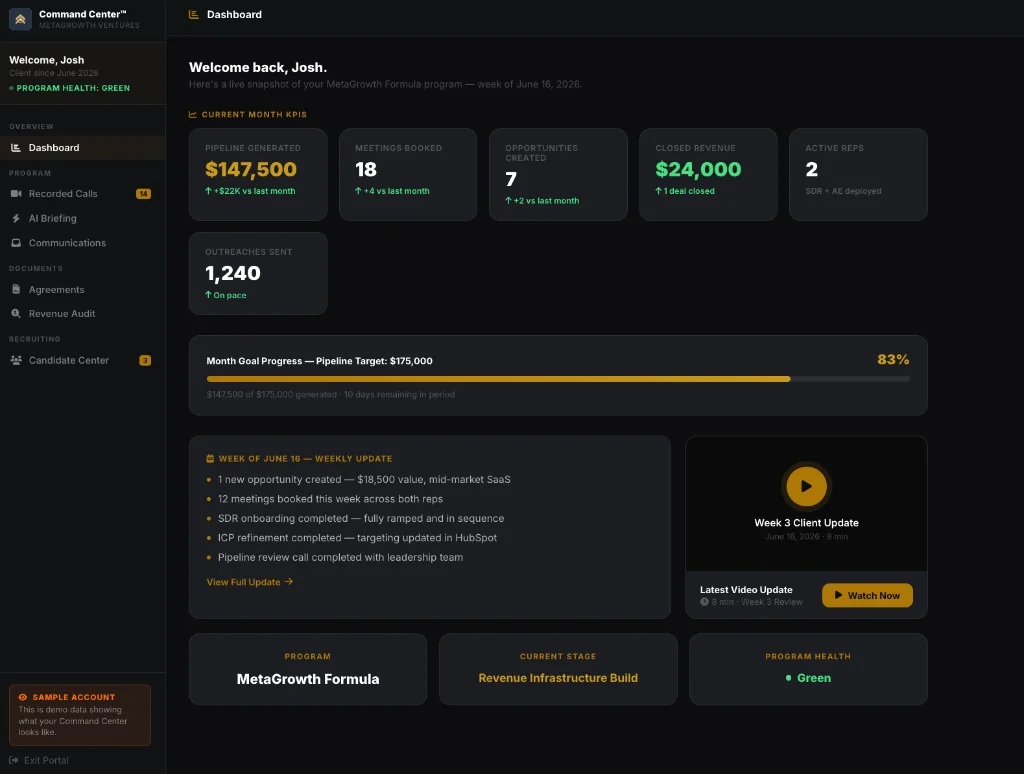
Task: Click the +2 vs last month text
Action: 542,201
